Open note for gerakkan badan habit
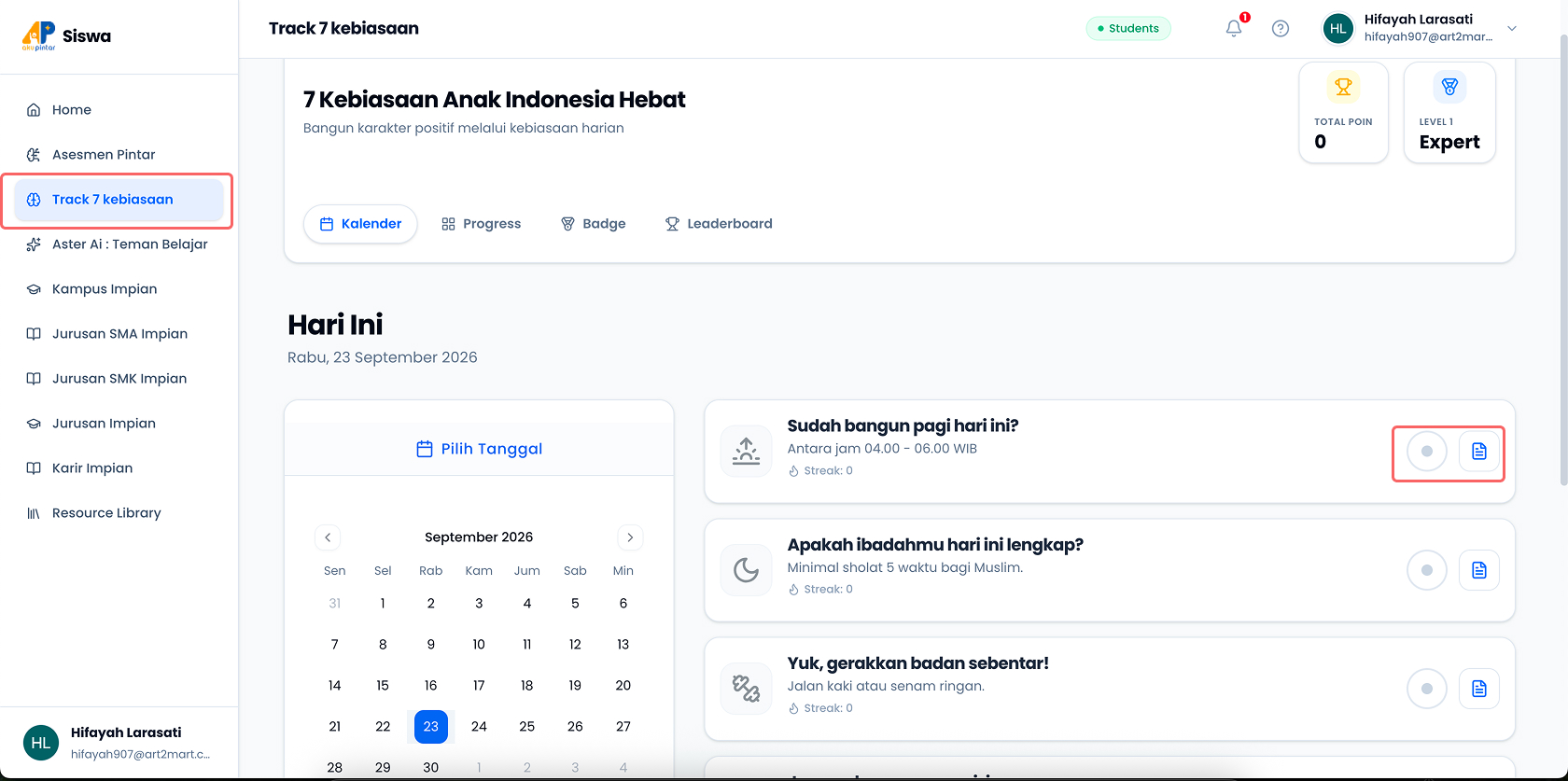Image resolution: width=1568 pixels, height=781 pixels. 1479,689
